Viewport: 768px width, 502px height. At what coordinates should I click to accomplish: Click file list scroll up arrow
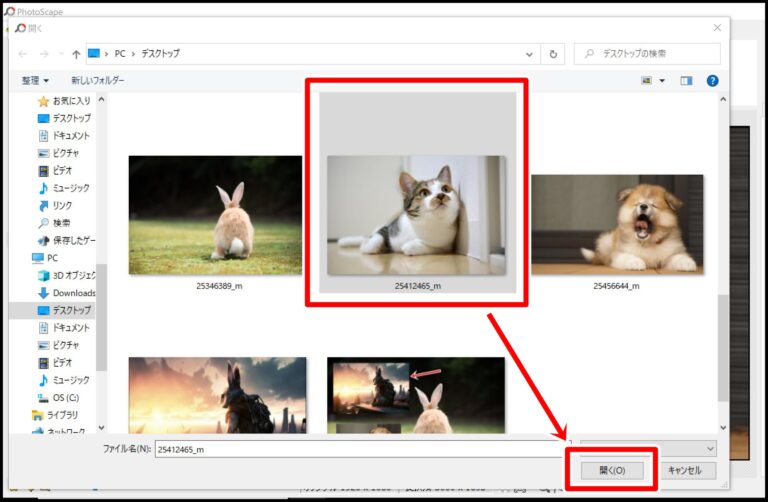click(x=723, y=99)
